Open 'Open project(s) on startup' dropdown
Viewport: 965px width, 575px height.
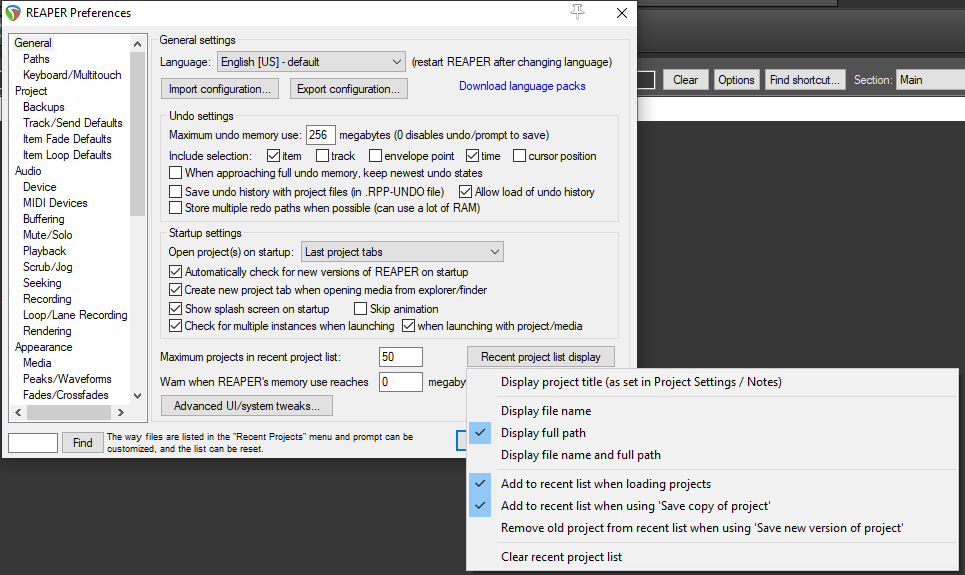click(x=402, y=252)
